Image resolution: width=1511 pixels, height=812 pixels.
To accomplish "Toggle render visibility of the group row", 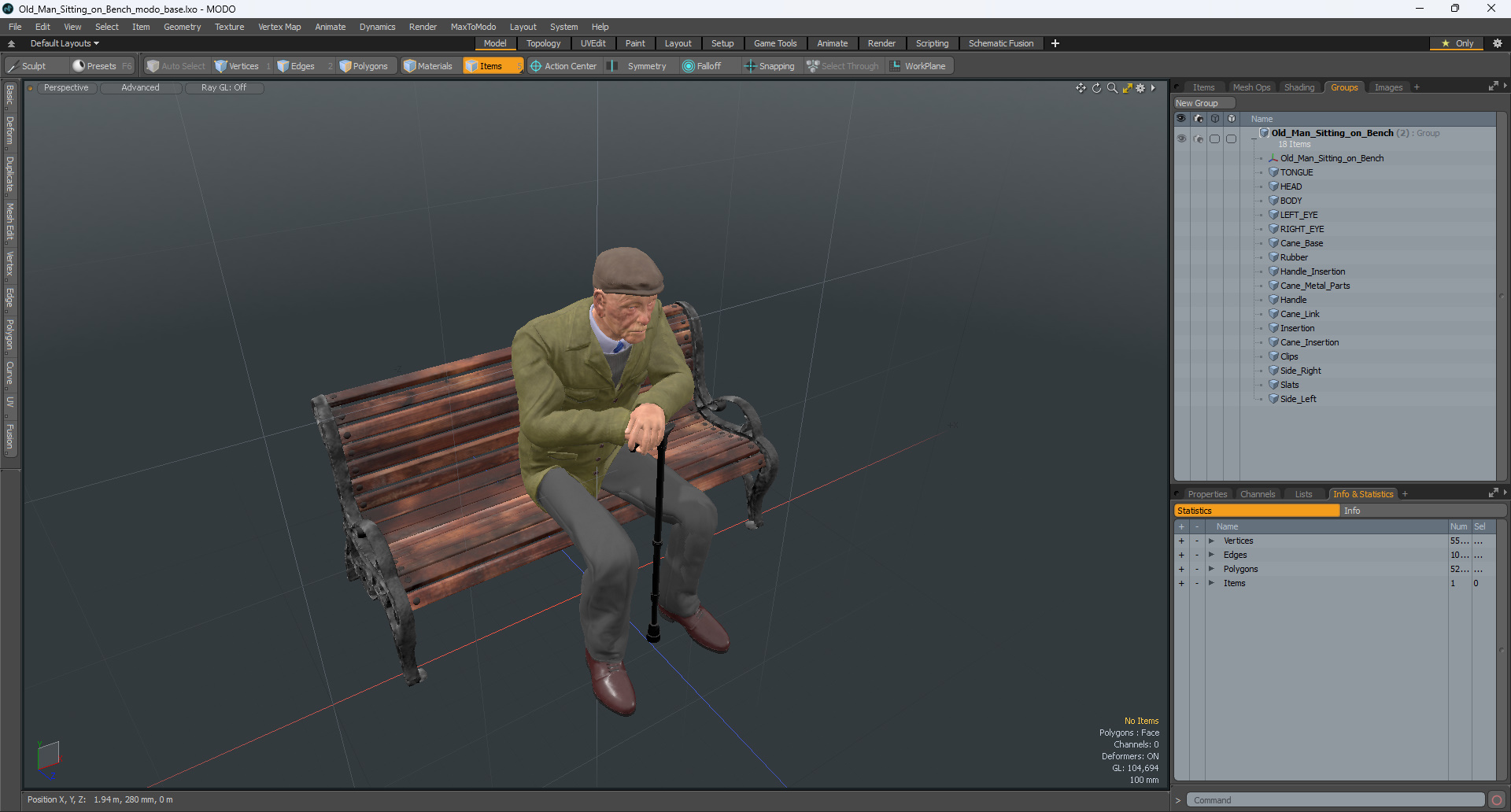I will coord(1199,138).
